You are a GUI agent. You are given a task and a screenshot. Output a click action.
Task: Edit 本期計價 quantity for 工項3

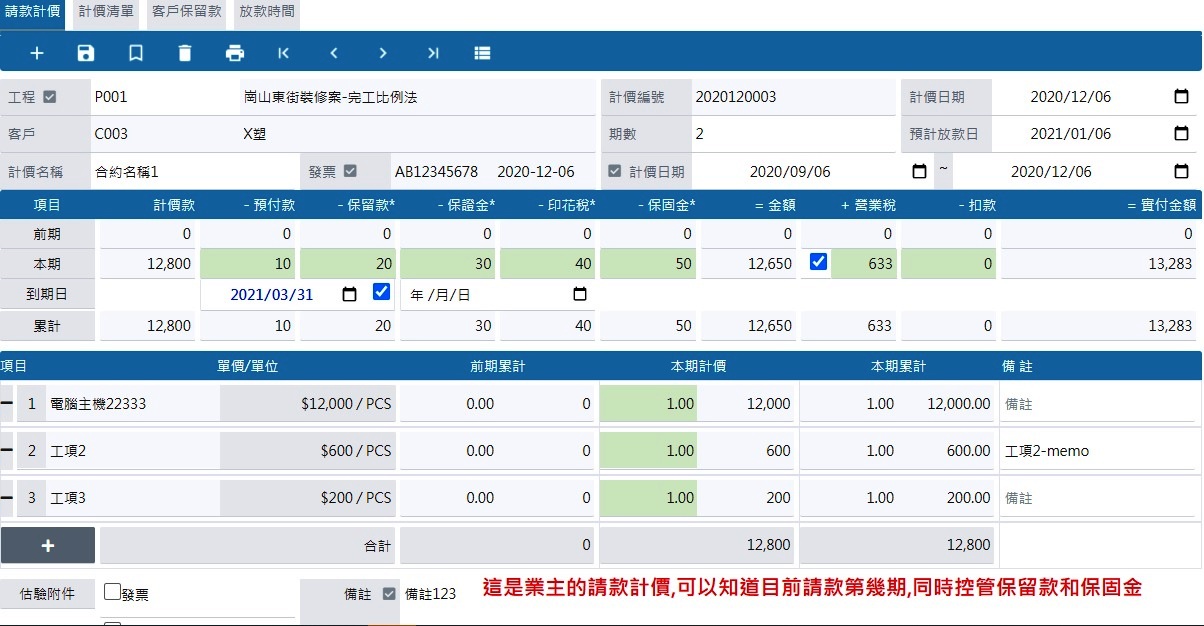tap(648, 498)
